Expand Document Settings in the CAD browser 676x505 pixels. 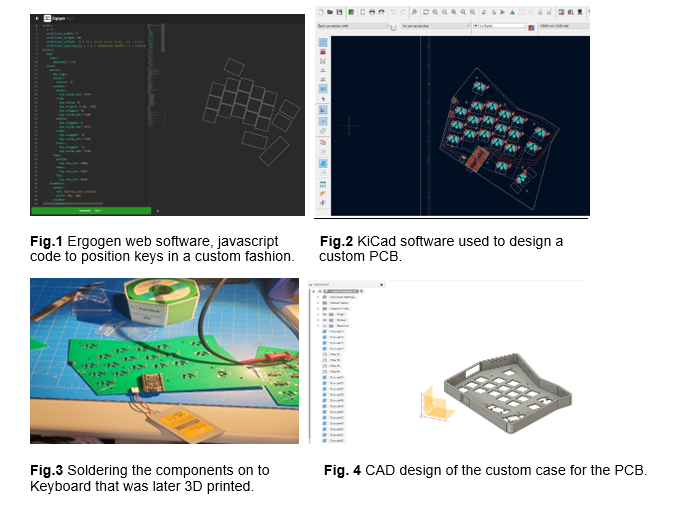[x=318, y=297]
